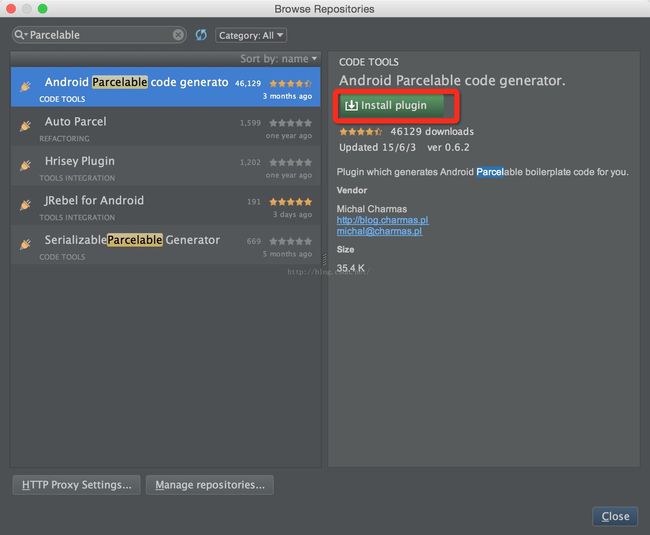650x535 pixels.
Task: Click the Michal Charmas vendor name
Action: click(x=371, y=209)
